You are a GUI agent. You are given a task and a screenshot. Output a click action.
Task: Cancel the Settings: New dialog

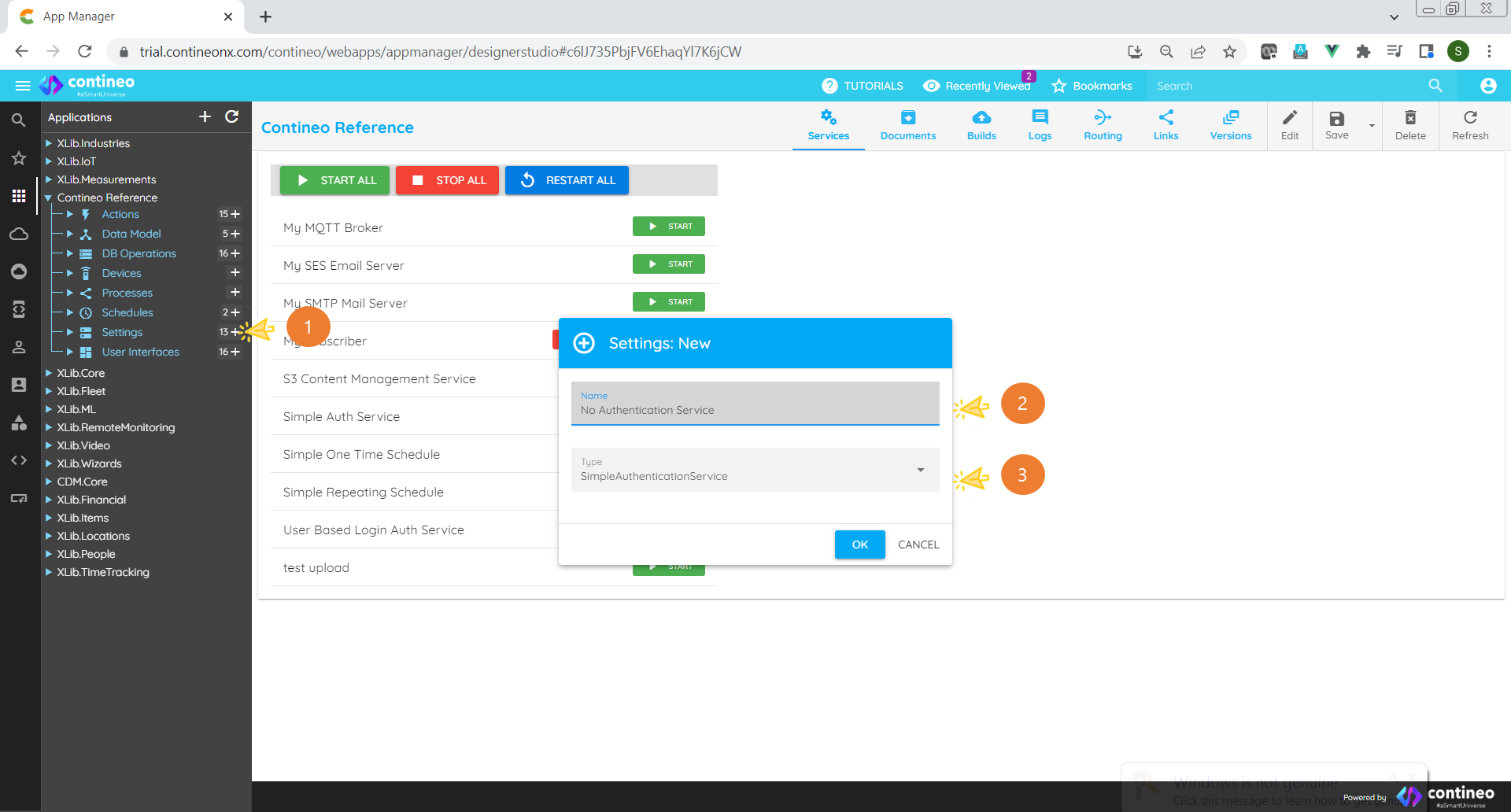[x=918, y=544]
